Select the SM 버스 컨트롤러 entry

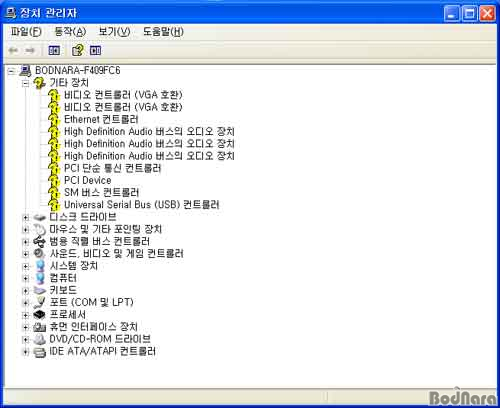pos(101,193)
